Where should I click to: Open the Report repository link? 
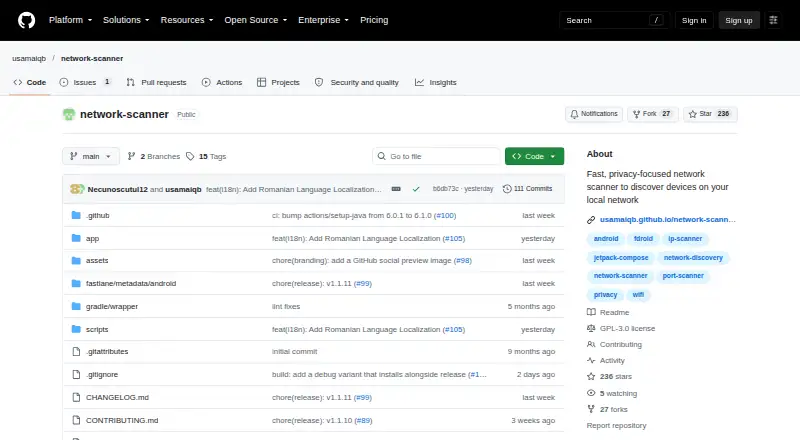coord(616,425)
